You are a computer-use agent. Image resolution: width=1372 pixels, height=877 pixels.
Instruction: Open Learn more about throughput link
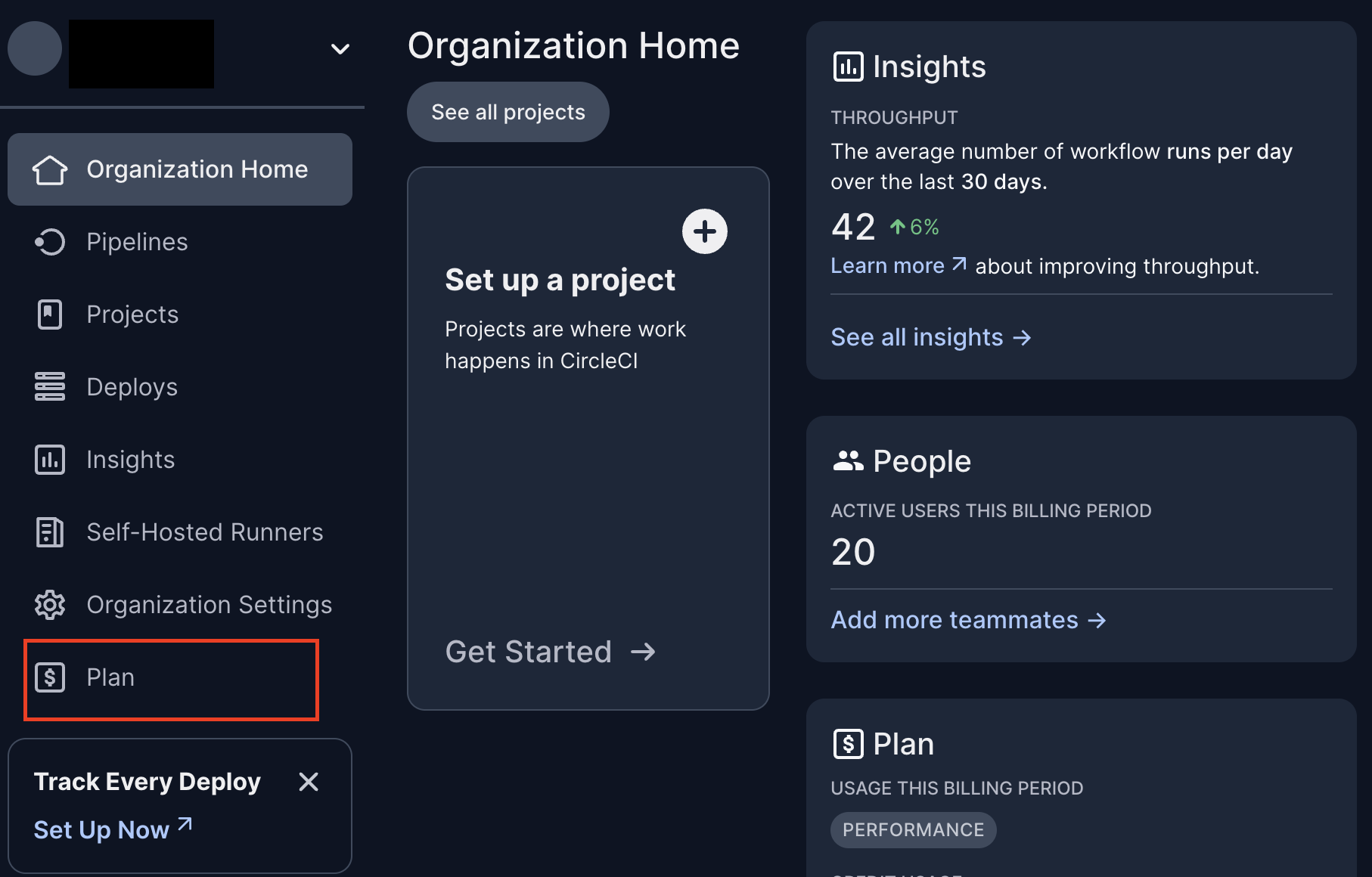click(899, 265)
